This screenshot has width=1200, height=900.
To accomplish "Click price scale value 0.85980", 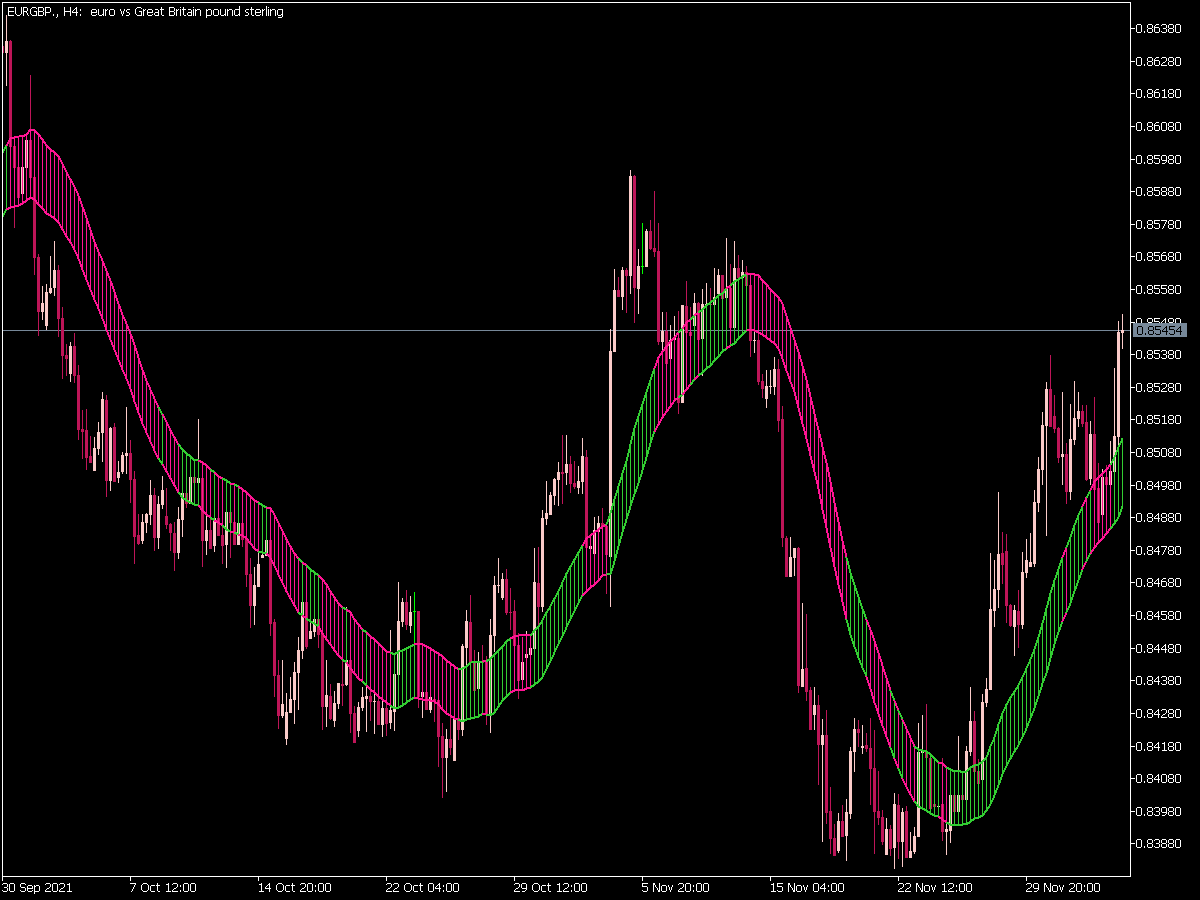I will click(1161, 159).
